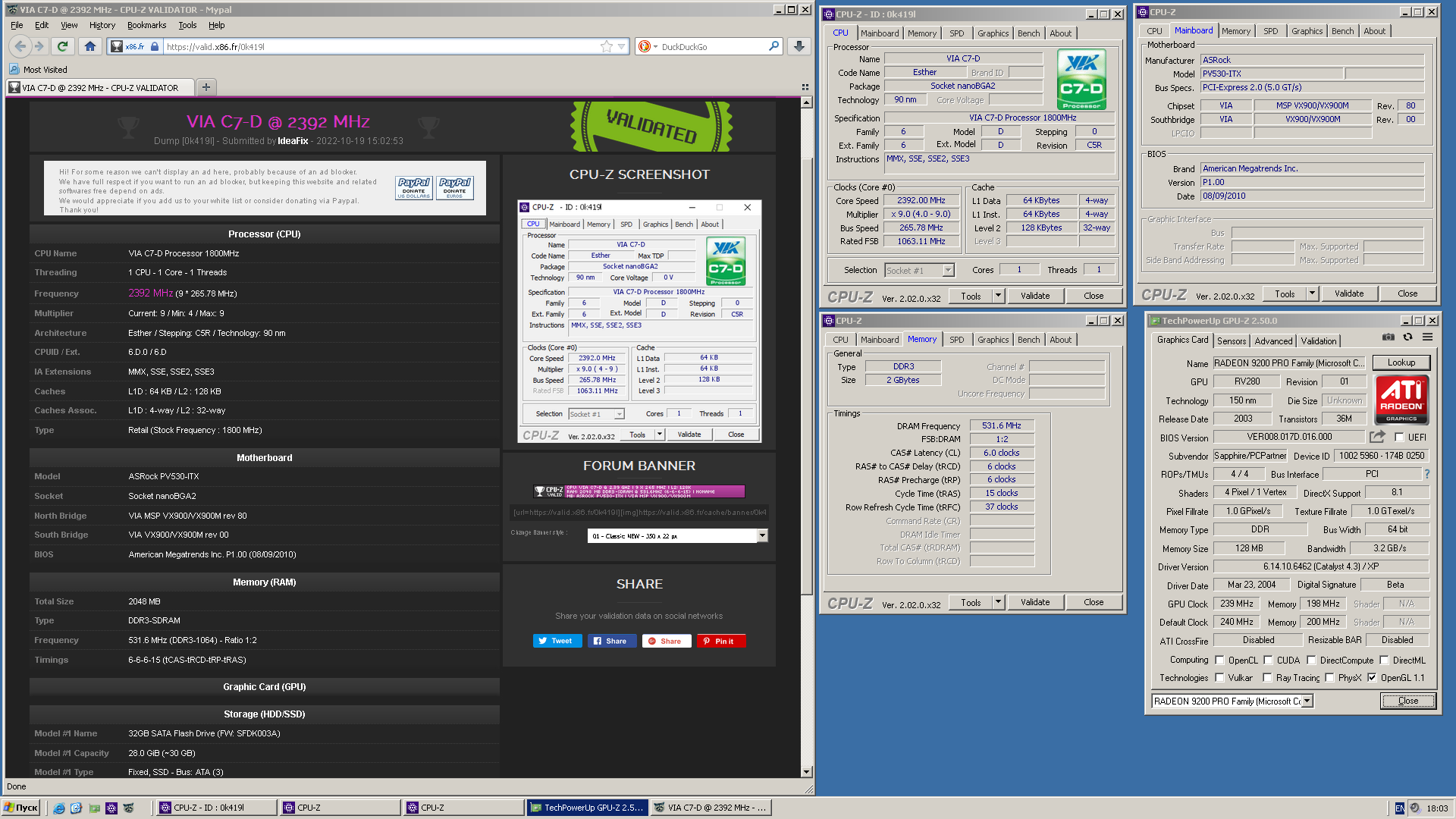This screenshot has height=819, width=1456.
Task: Toggle the UEFI checkbox in GPU-Z
Action: tap(1399, 438)
